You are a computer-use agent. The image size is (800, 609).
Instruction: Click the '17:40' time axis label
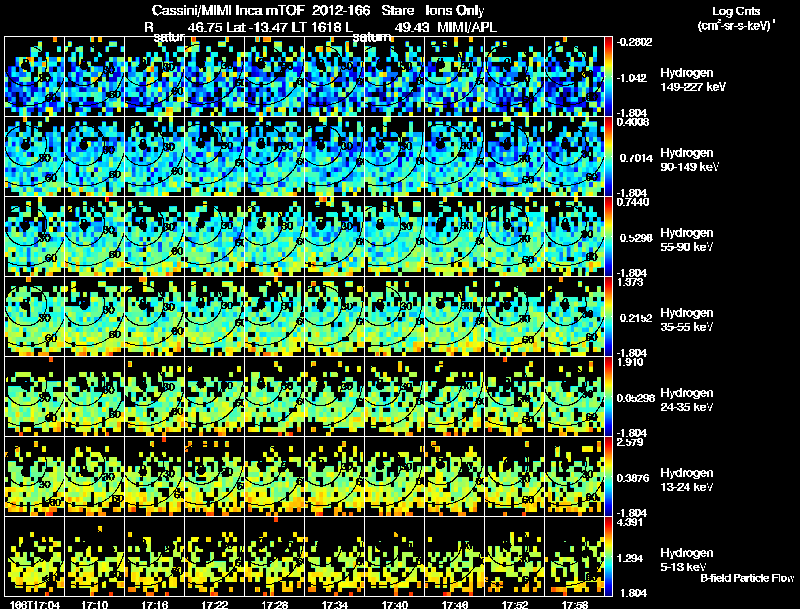(x=395, y=605)
